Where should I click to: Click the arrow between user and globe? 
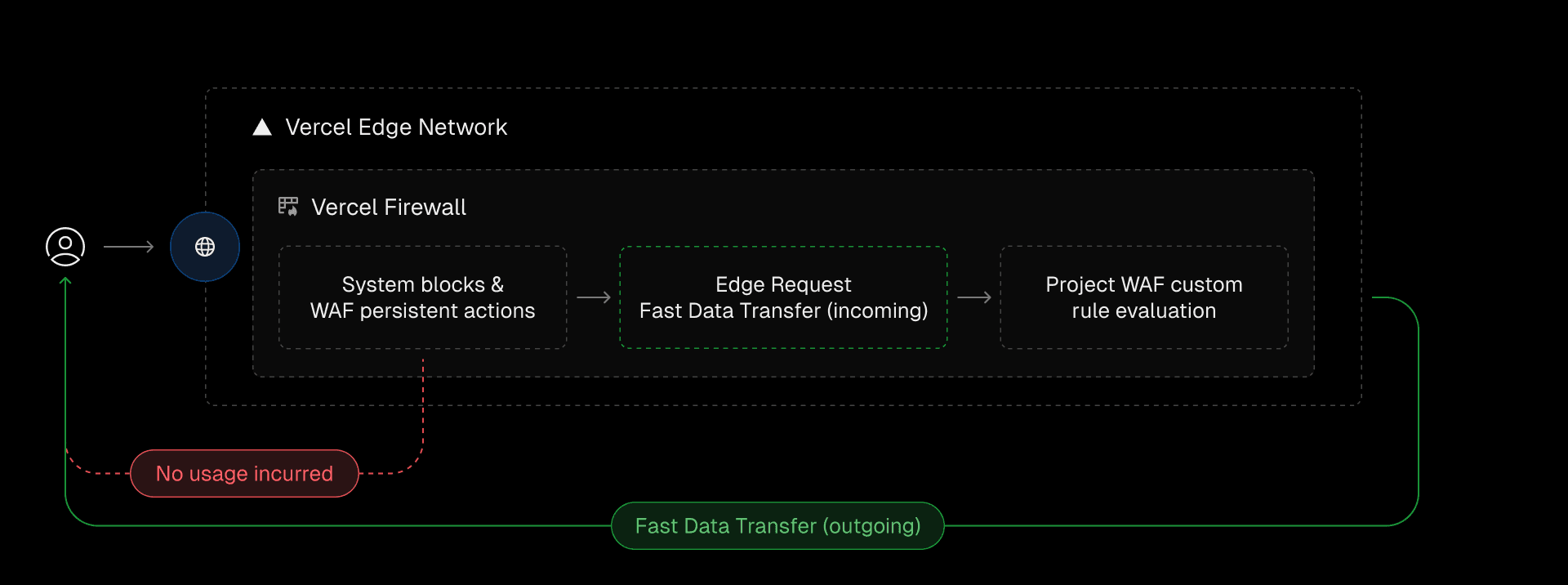point(129,247)
